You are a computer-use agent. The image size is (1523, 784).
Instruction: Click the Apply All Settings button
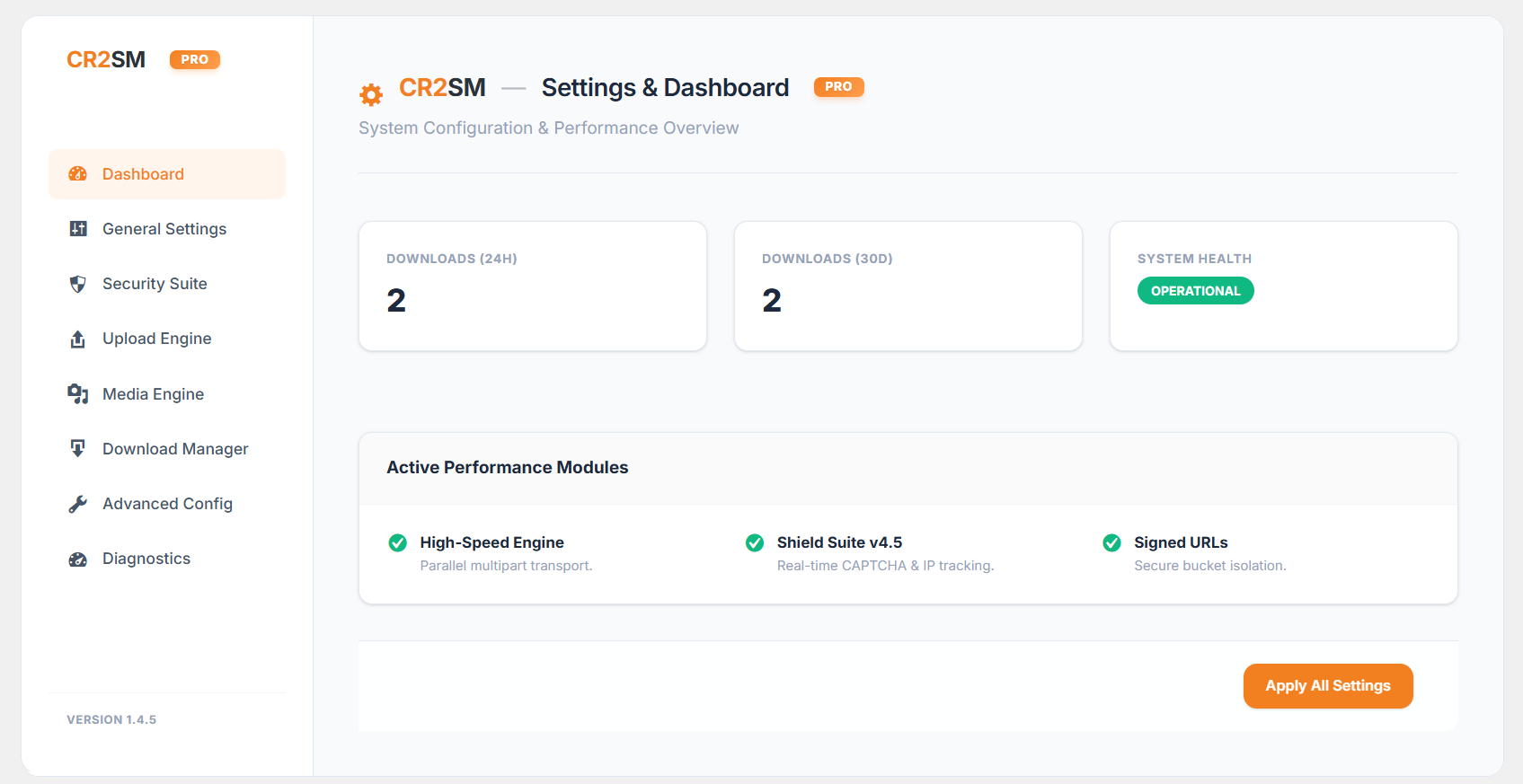click(x=1328, y=686)
